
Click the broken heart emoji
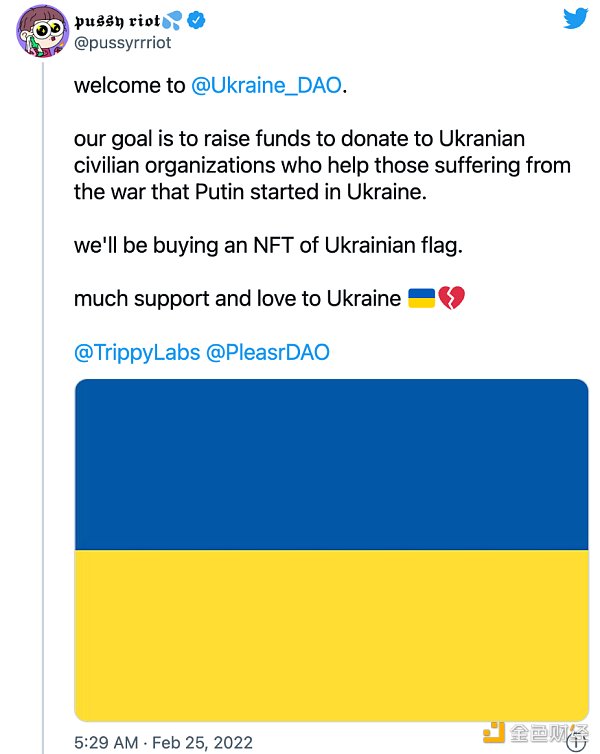pyautogui.click(x=452, y=298)
